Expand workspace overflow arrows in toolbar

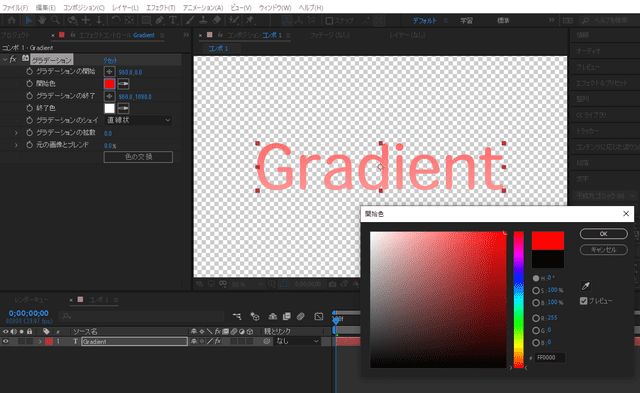[551, 20]
